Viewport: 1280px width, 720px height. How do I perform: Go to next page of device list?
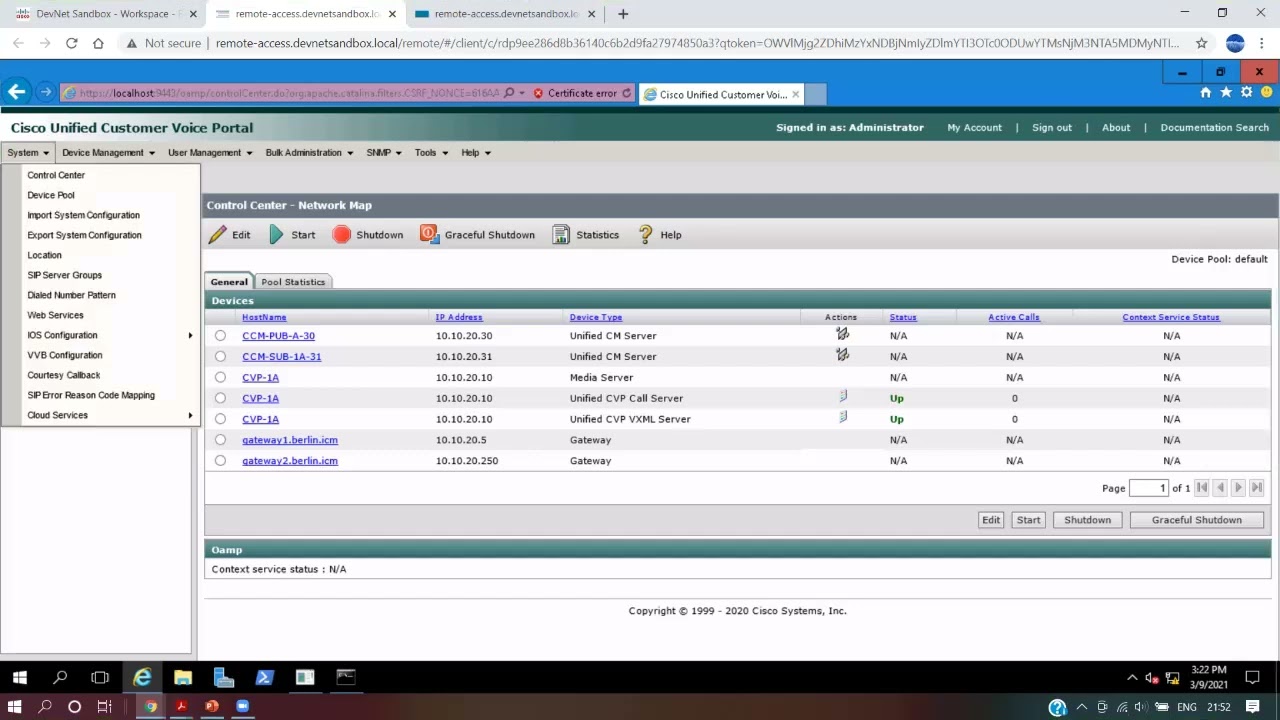point(1238,488)
